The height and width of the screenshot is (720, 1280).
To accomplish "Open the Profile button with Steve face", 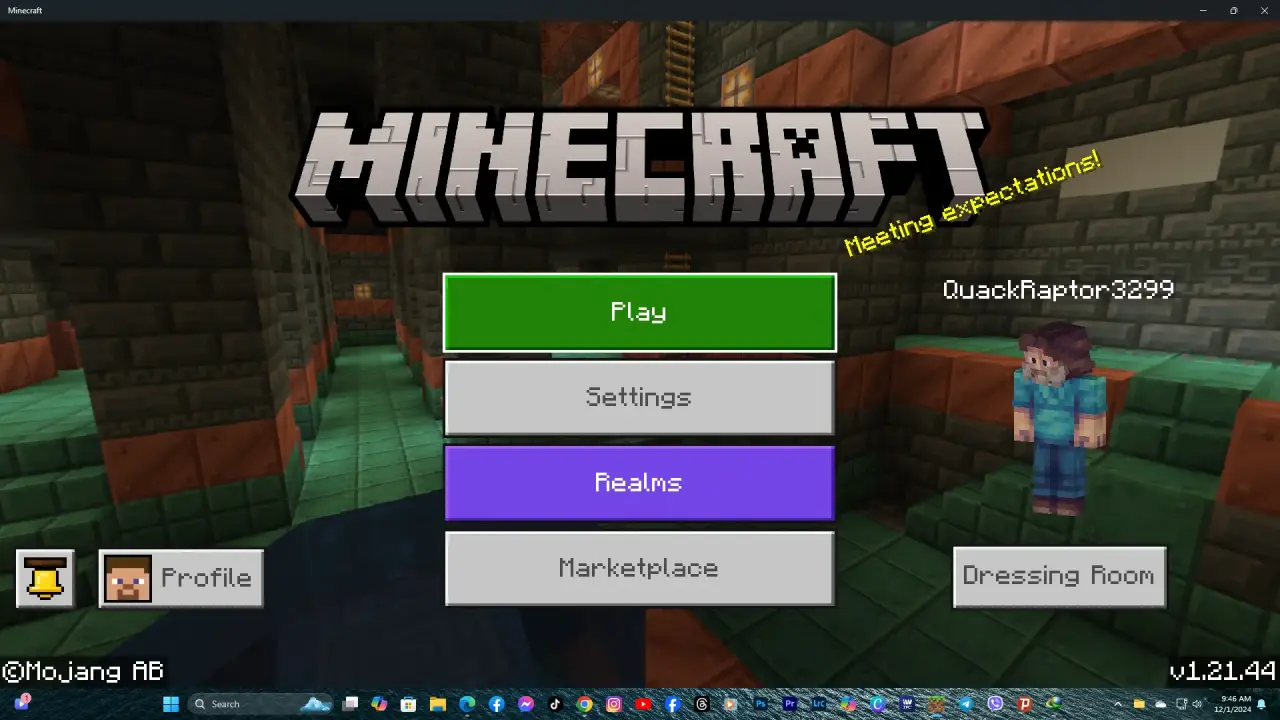I will pyautogui.click(x=181, y=578).
